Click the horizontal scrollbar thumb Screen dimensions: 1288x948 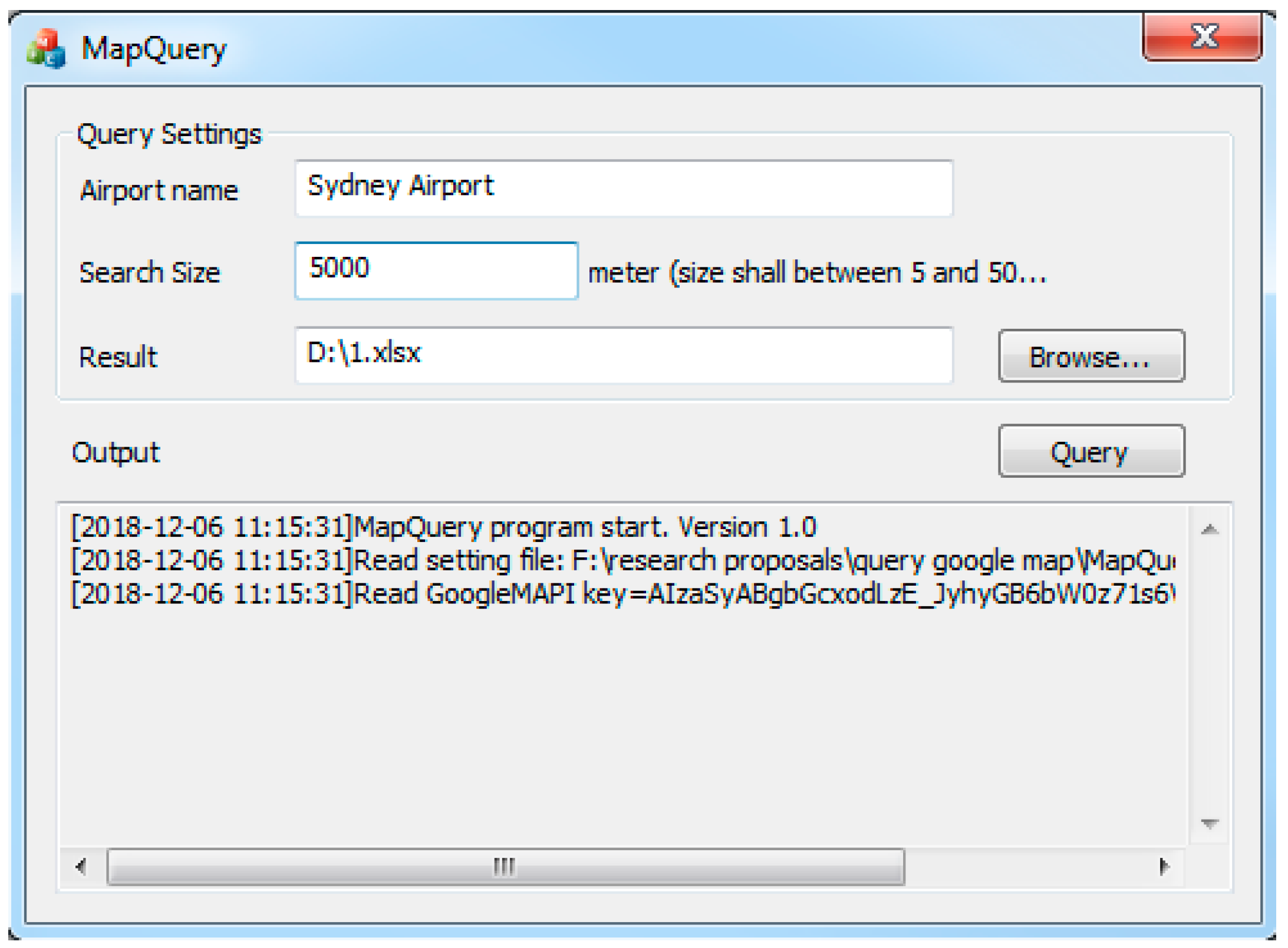pyautogui.click(x=505, y=866)
